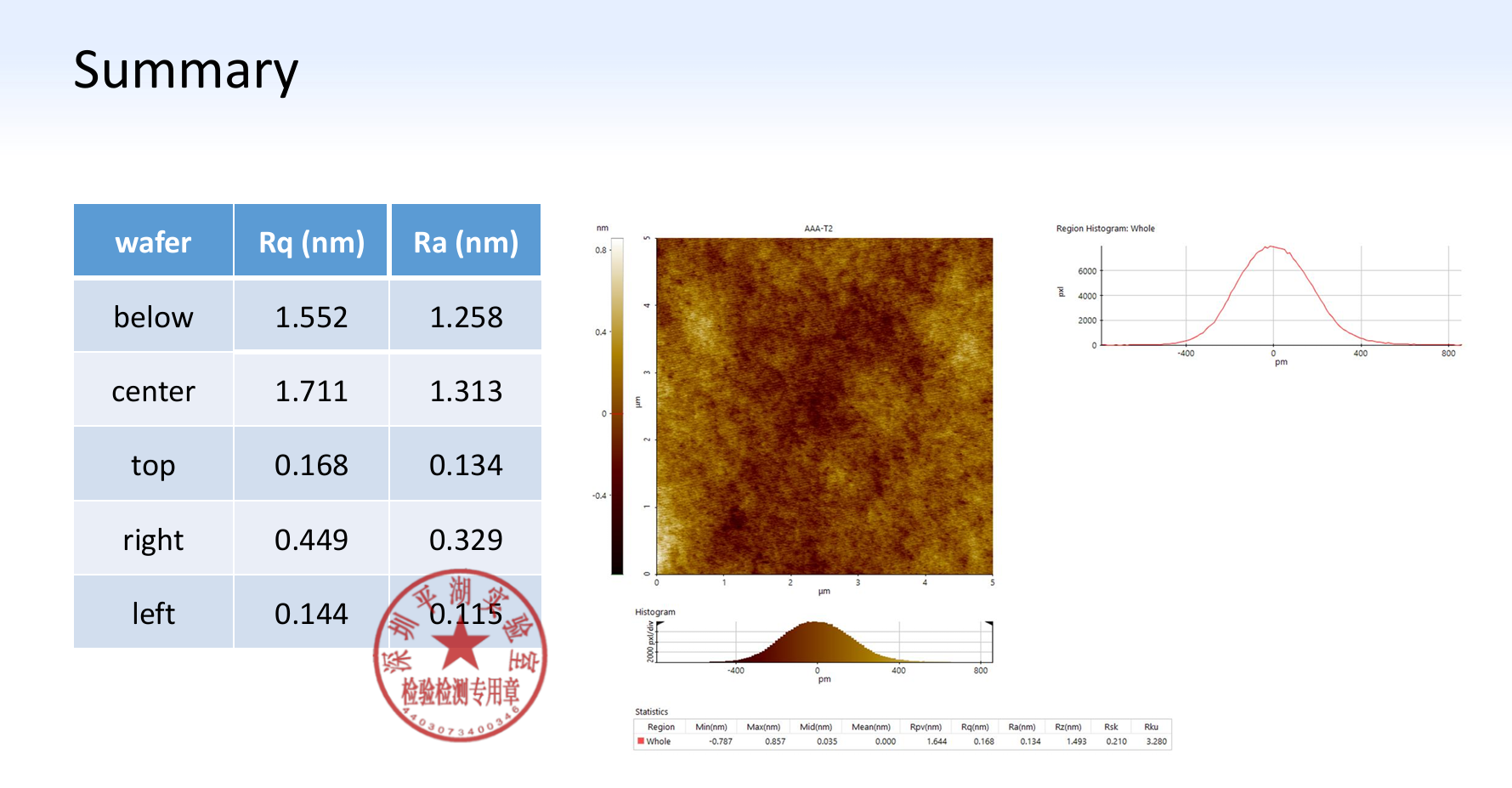1512x788 pixels.
Task: Click the Summary slide title
Action: point(185,70)
